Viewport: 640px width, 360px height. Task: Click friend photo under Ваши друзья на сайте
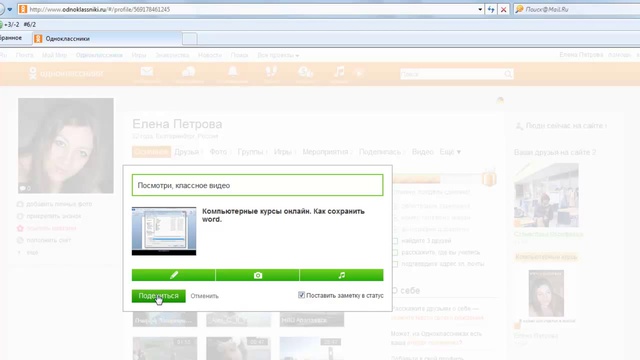coord(546,195)
